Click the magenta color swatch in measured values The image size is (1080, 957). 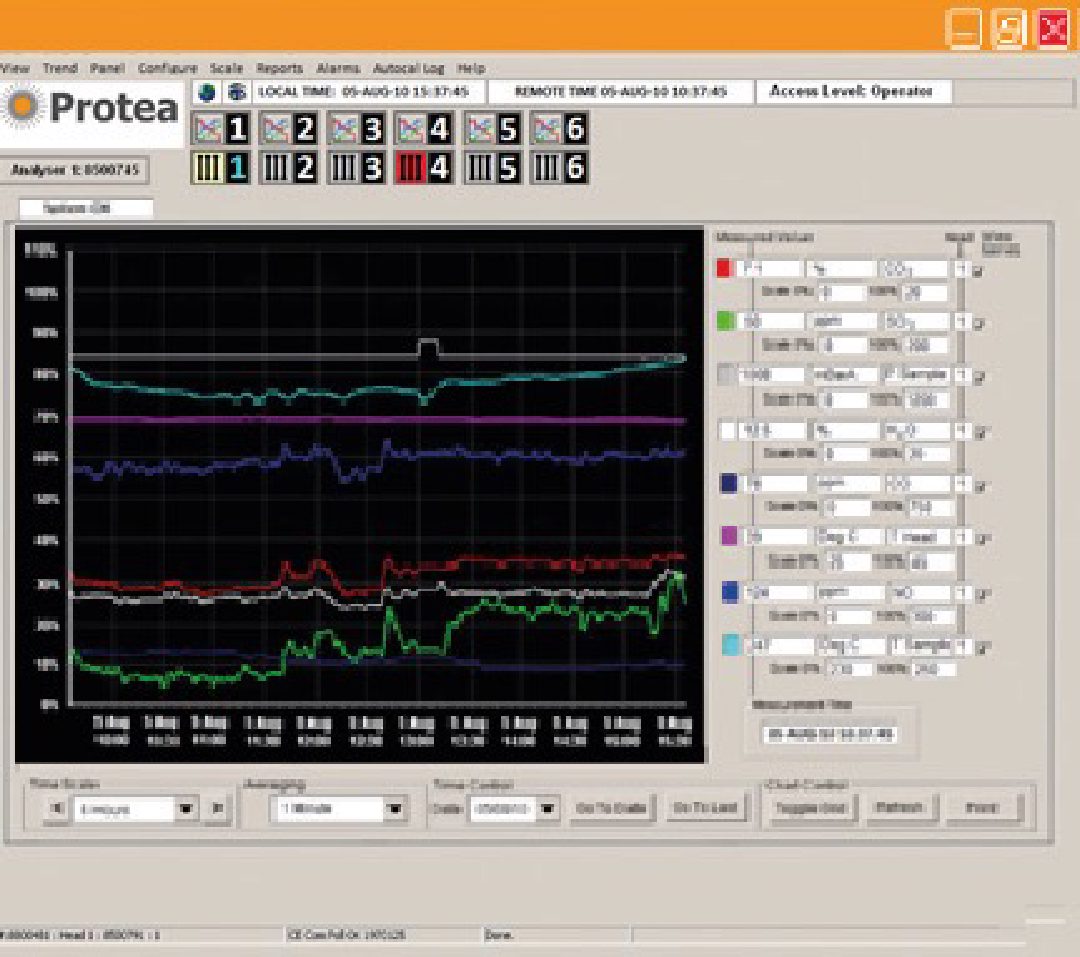729,537
